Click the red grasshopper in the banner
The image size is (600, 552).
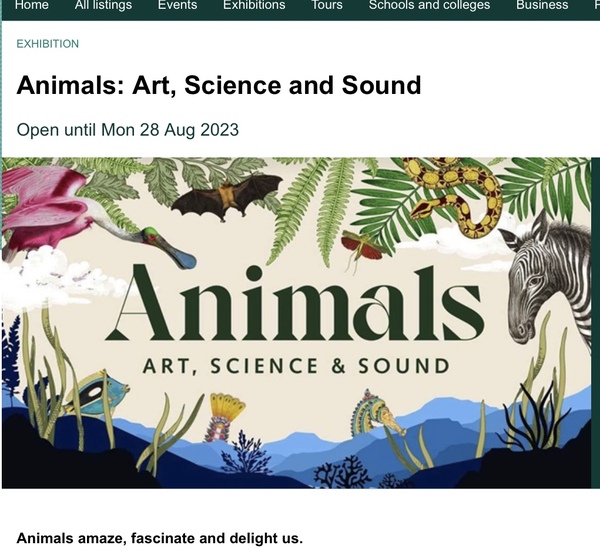(362, 247)
